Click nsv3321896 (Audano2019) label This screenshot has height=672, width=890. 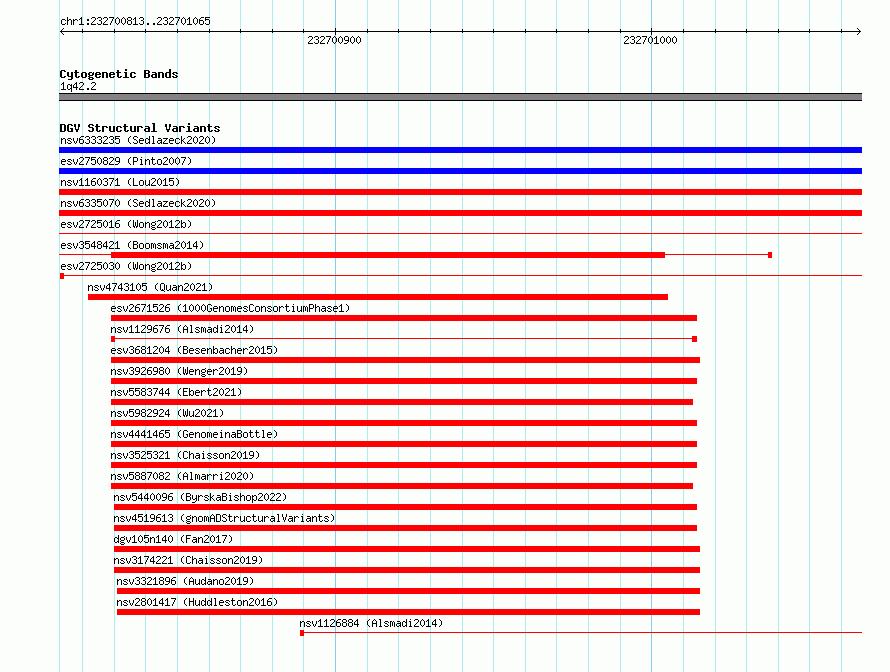[x=185, y=581]
